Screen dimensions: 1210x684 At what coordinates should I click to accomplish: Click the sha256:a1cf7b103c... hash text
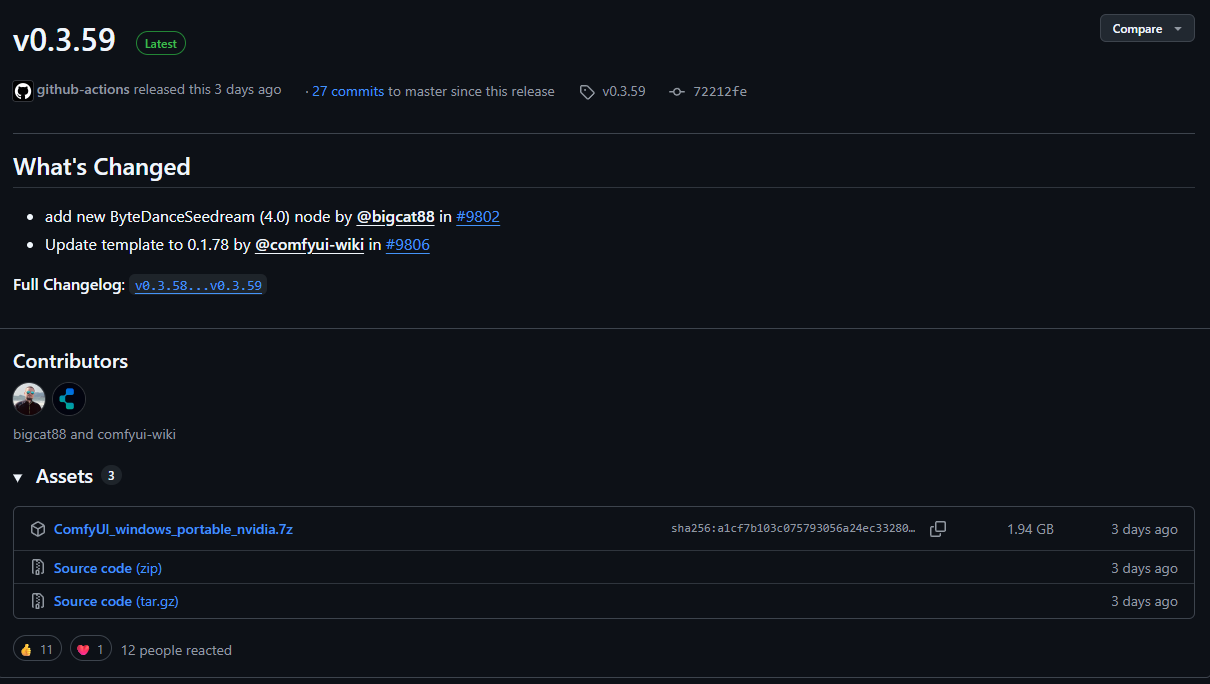(793, 529)
